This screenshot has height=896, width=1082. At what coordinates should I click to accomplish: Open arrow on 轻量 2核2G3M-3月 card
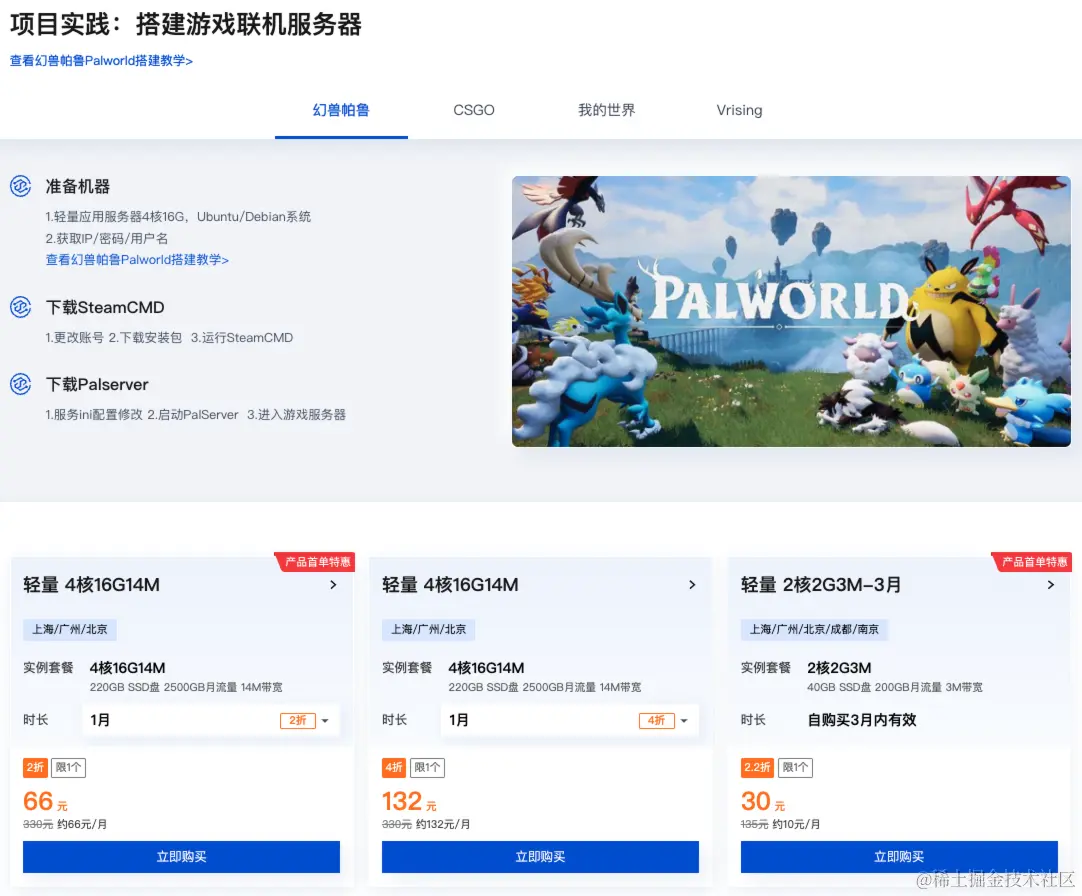(x=1051, y=585)
